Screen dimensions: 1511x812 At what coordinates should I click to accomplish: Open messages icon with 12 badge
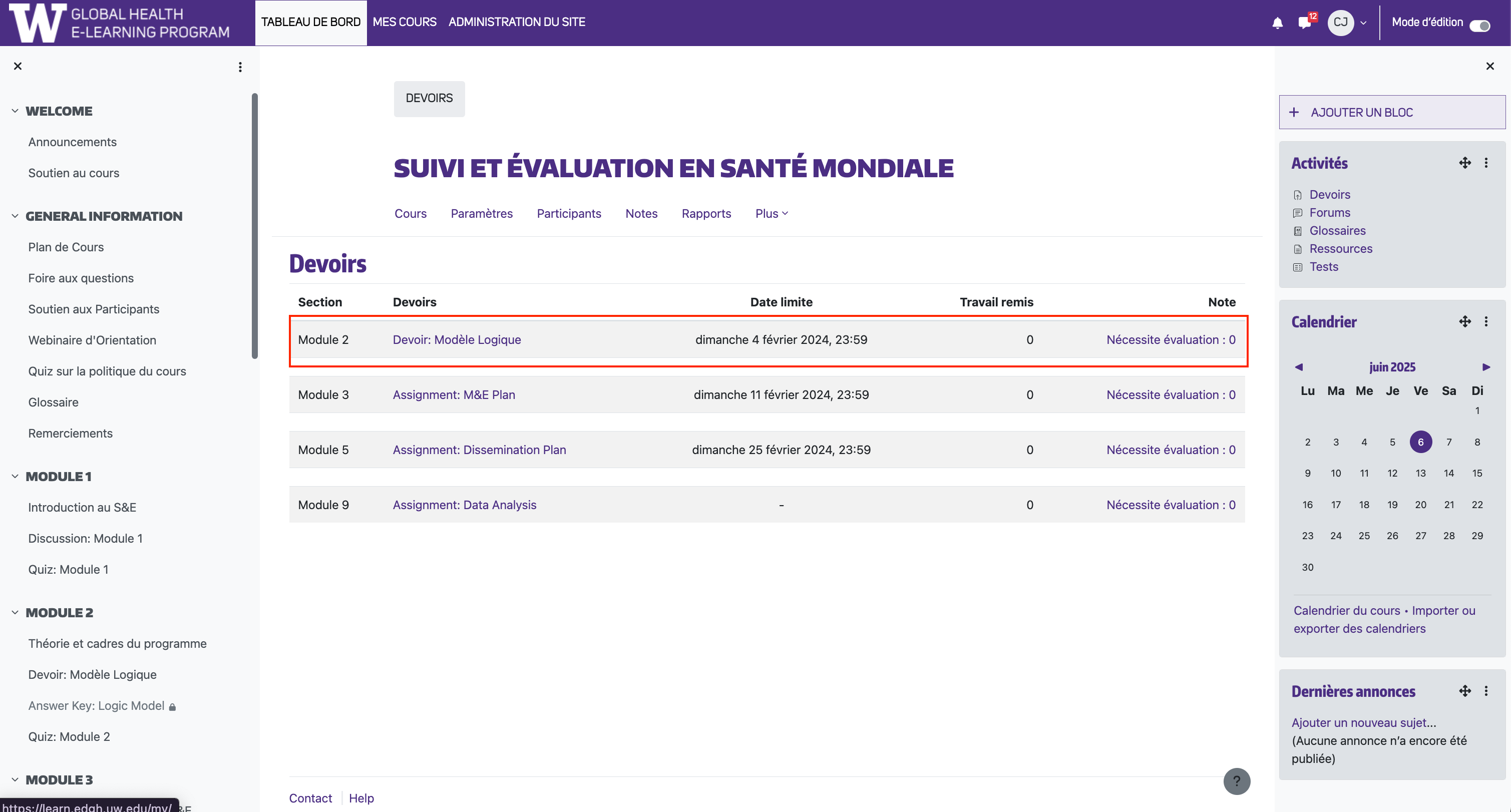click(1305, 23)
